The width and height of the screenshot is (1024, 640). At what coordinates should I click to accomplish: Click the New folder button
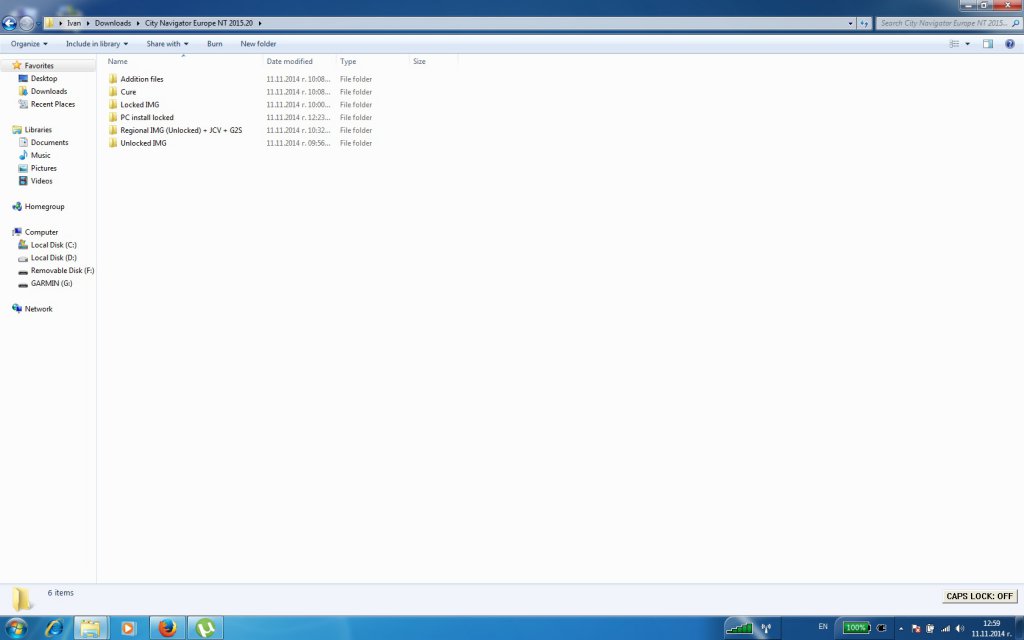258,44
